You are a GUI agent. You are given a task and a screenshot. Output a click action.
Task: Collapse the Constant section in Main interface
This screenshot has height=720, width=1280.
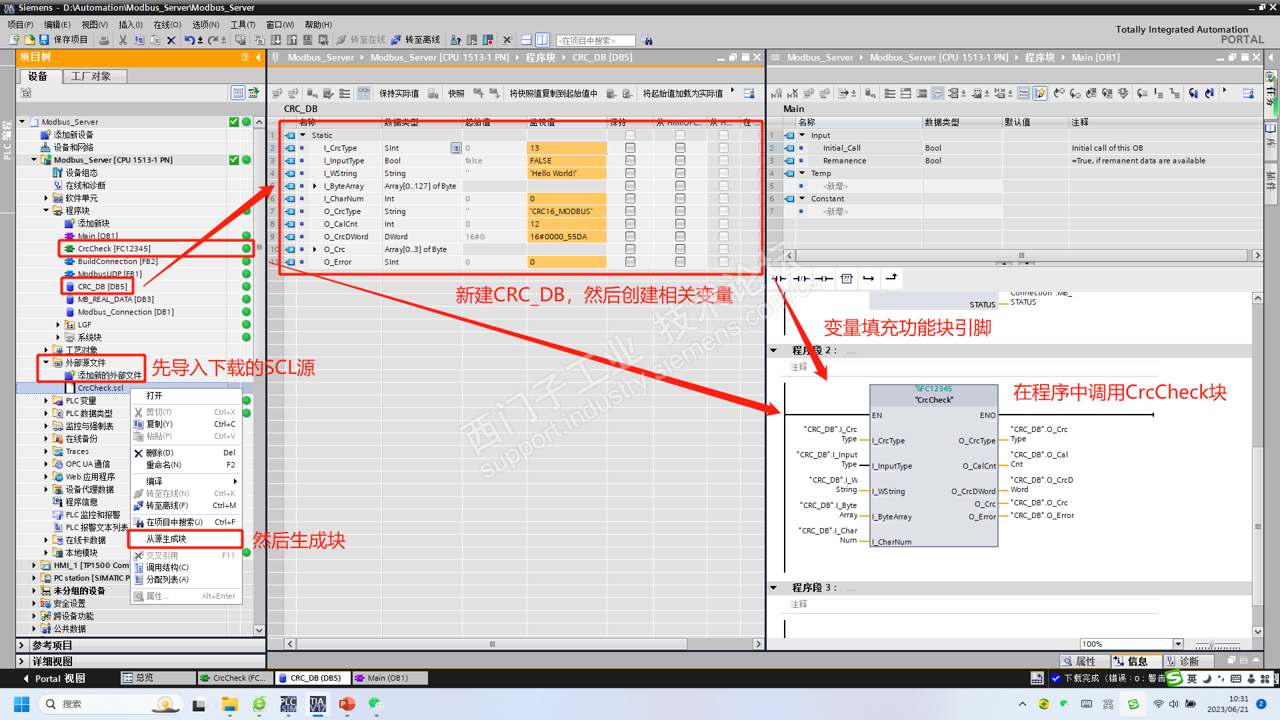[802, 198]
